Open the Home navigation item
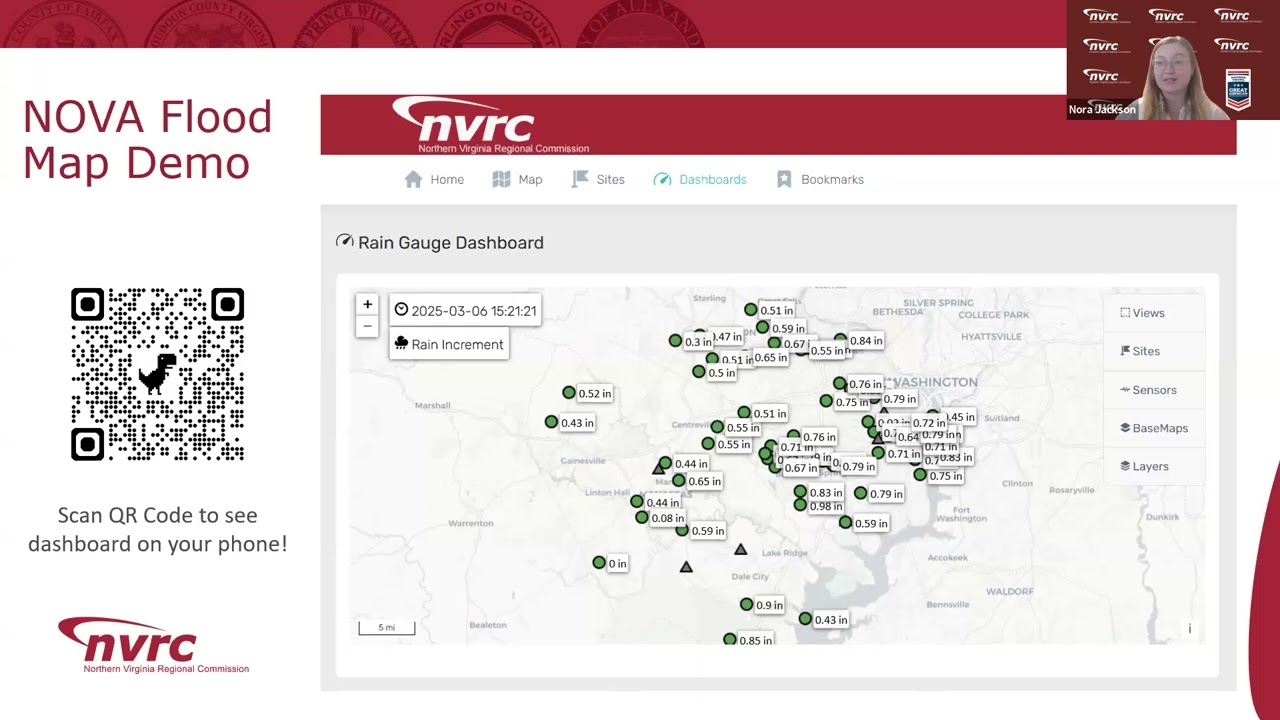 [x=434, y=179]
